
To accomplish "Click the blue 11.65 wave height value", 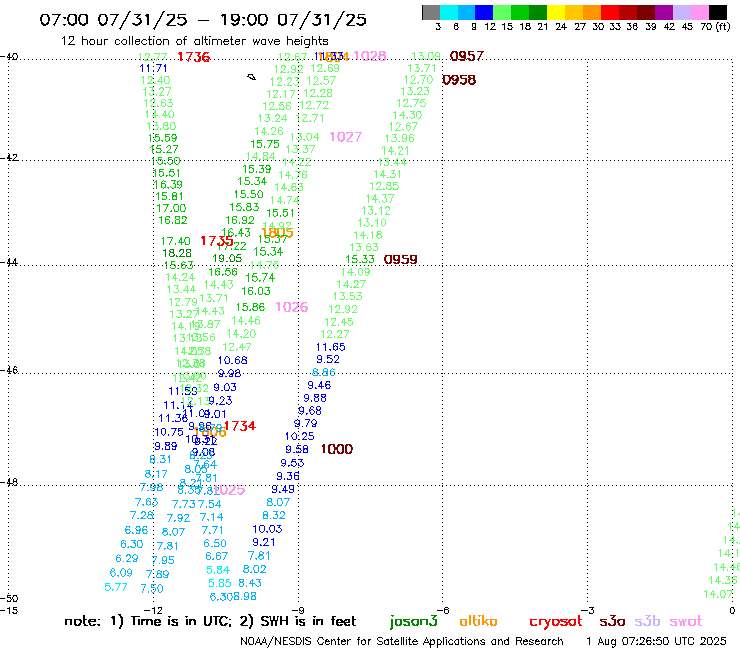I will click(x=331, y=347).
